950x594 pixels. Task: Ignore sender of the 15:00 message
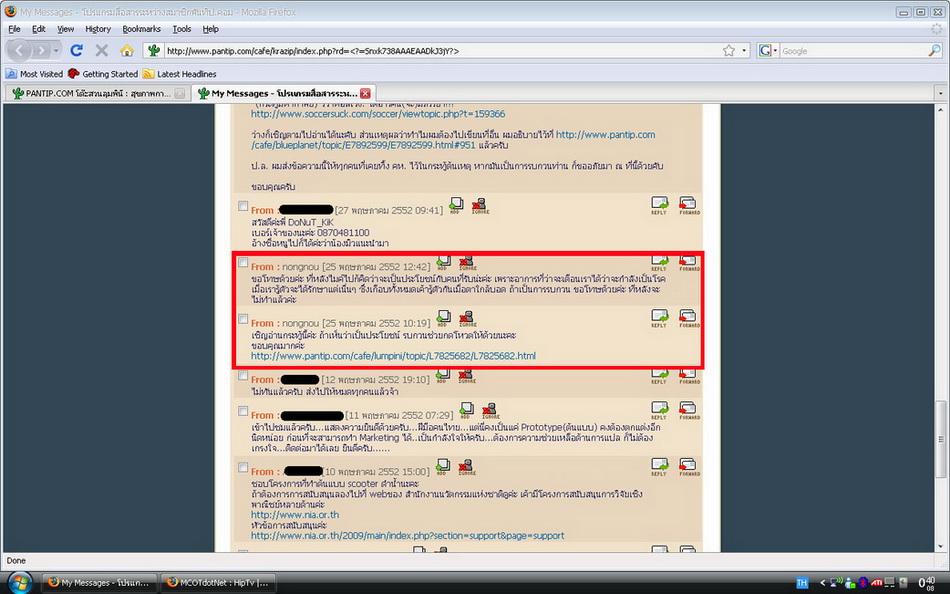click(467, 466)
